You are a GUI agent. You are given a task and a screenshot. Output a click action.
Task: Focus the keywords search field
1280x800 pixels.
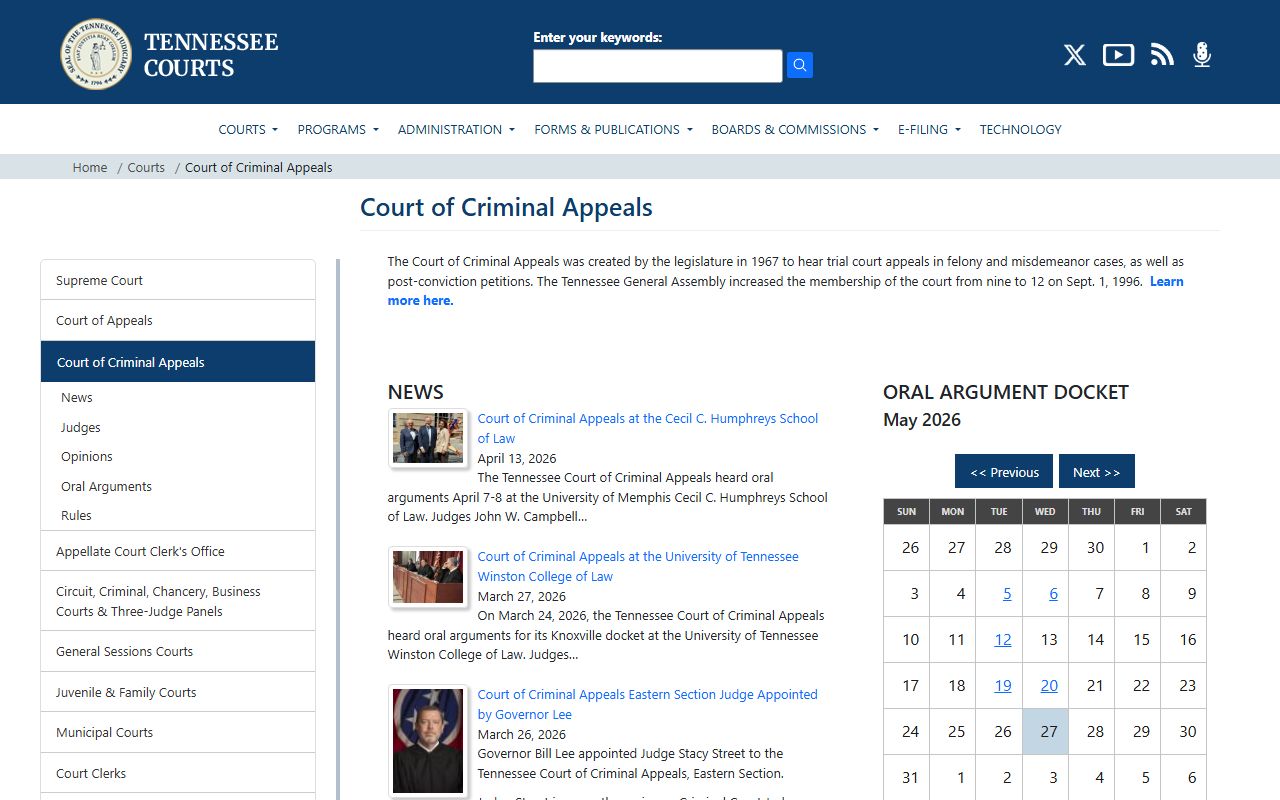658,66
